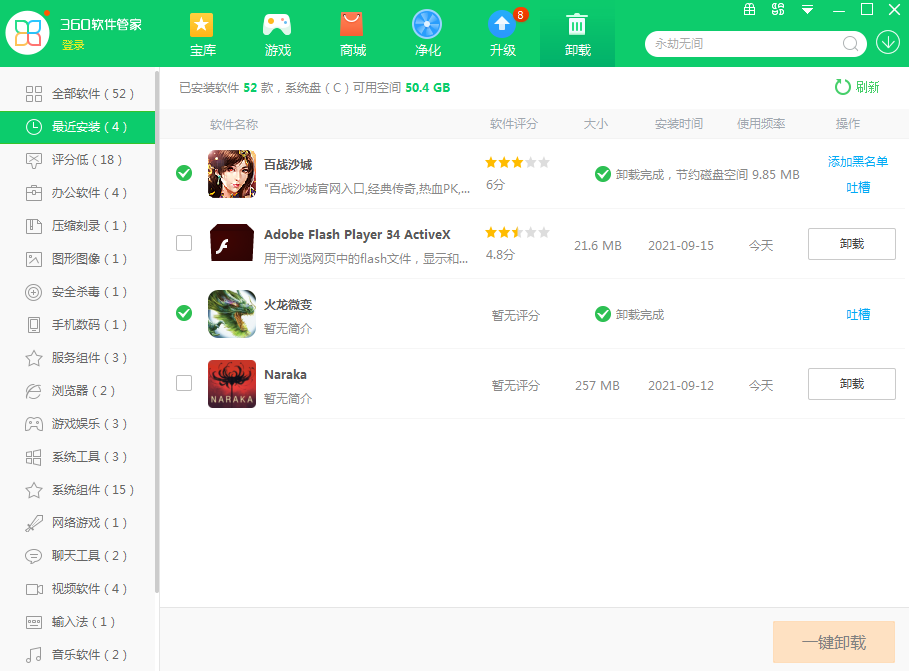Sort by 软件评分 column header
The width and height of the screenshot is (909, 671).
[514, 124]
